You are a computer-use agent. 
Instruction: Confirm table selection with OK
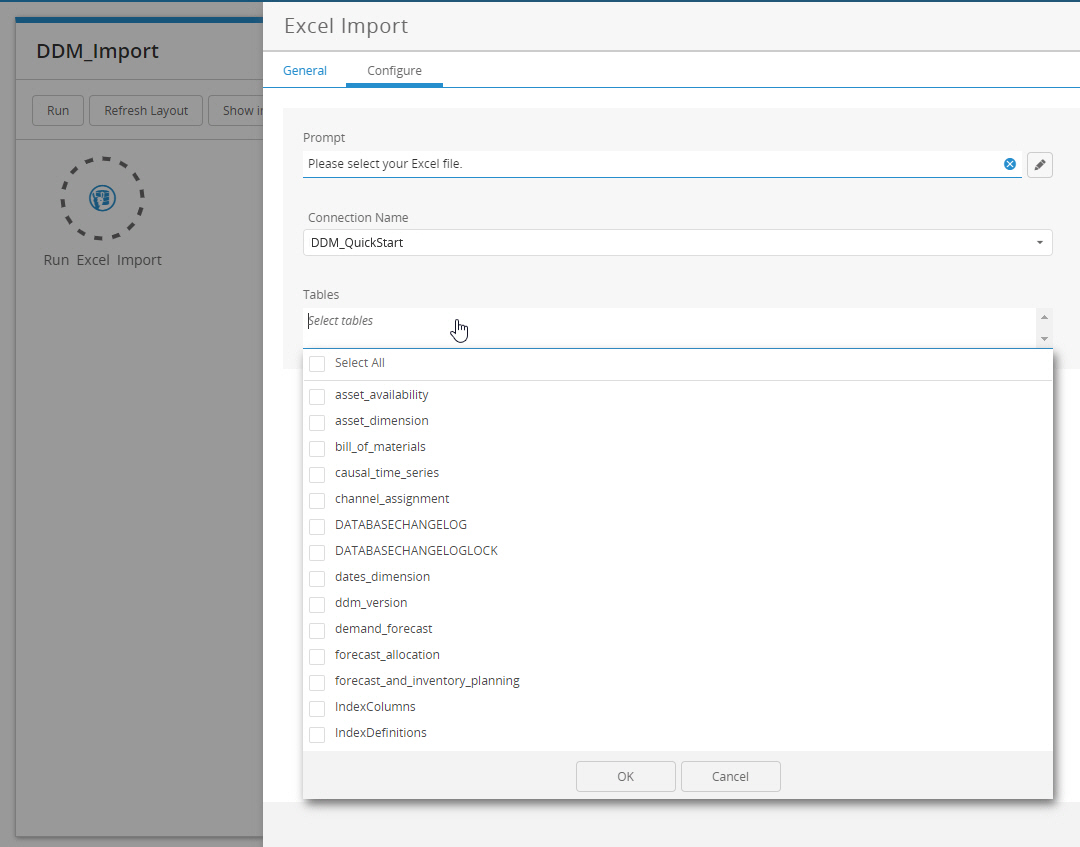point(625,776)
